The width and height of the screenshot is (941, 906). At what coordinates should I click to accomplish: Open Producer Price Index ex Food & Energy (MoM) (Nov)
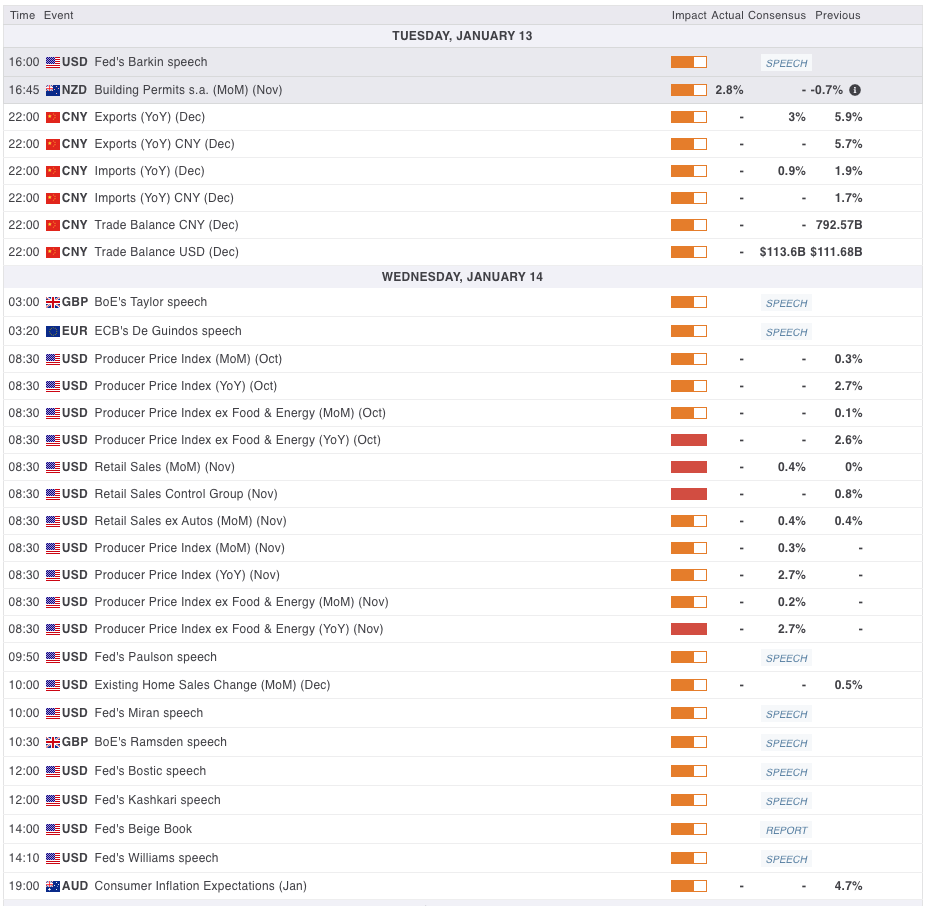241,602
